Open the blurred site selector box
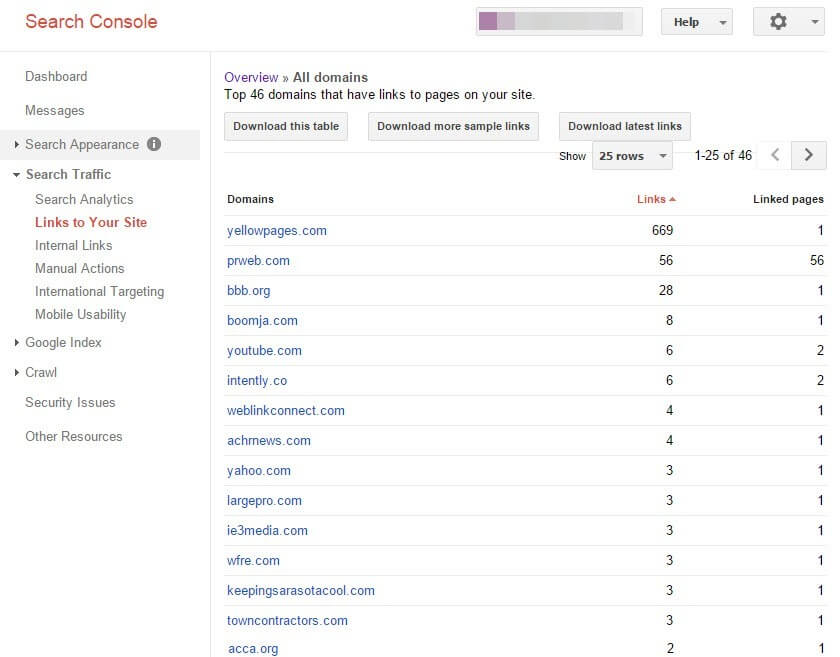This screenshot has height=657, width=840. (x=559, y=21)
